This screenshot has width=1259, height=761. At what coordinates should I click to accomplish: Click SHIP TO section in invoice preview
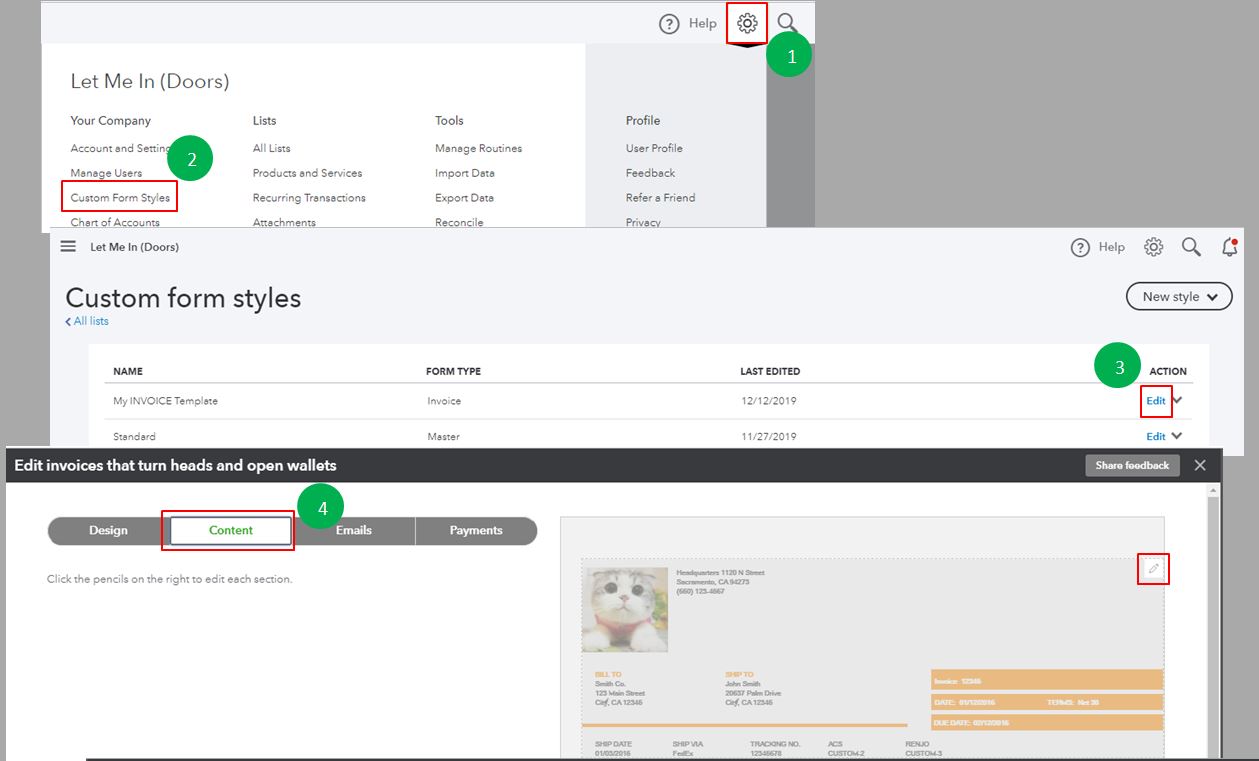pyautogui.click(x=753, y=689)
